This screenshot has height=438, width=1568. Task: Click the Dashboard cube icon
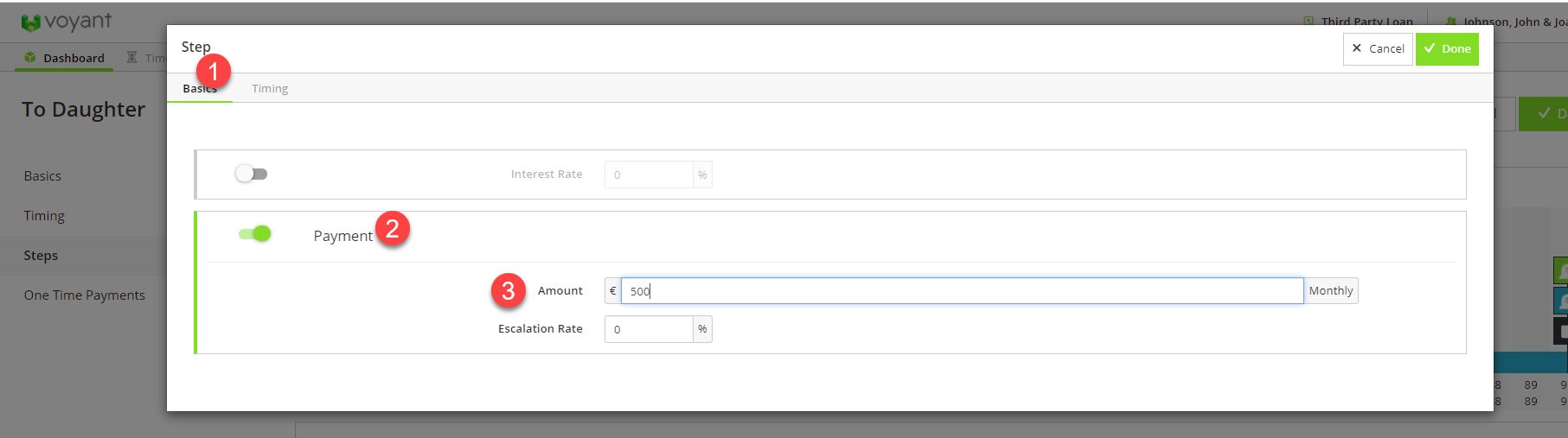point(30,58)
